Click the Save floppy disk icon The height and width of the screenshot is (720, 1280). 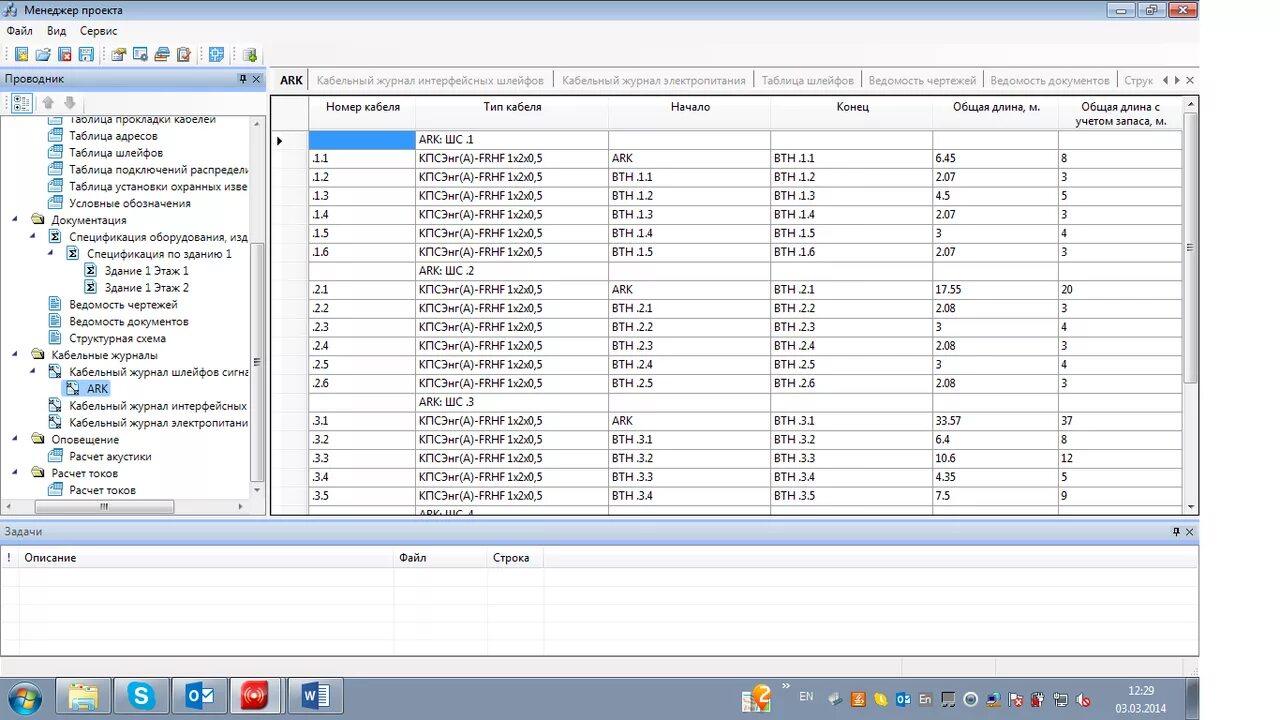[86, 55]
